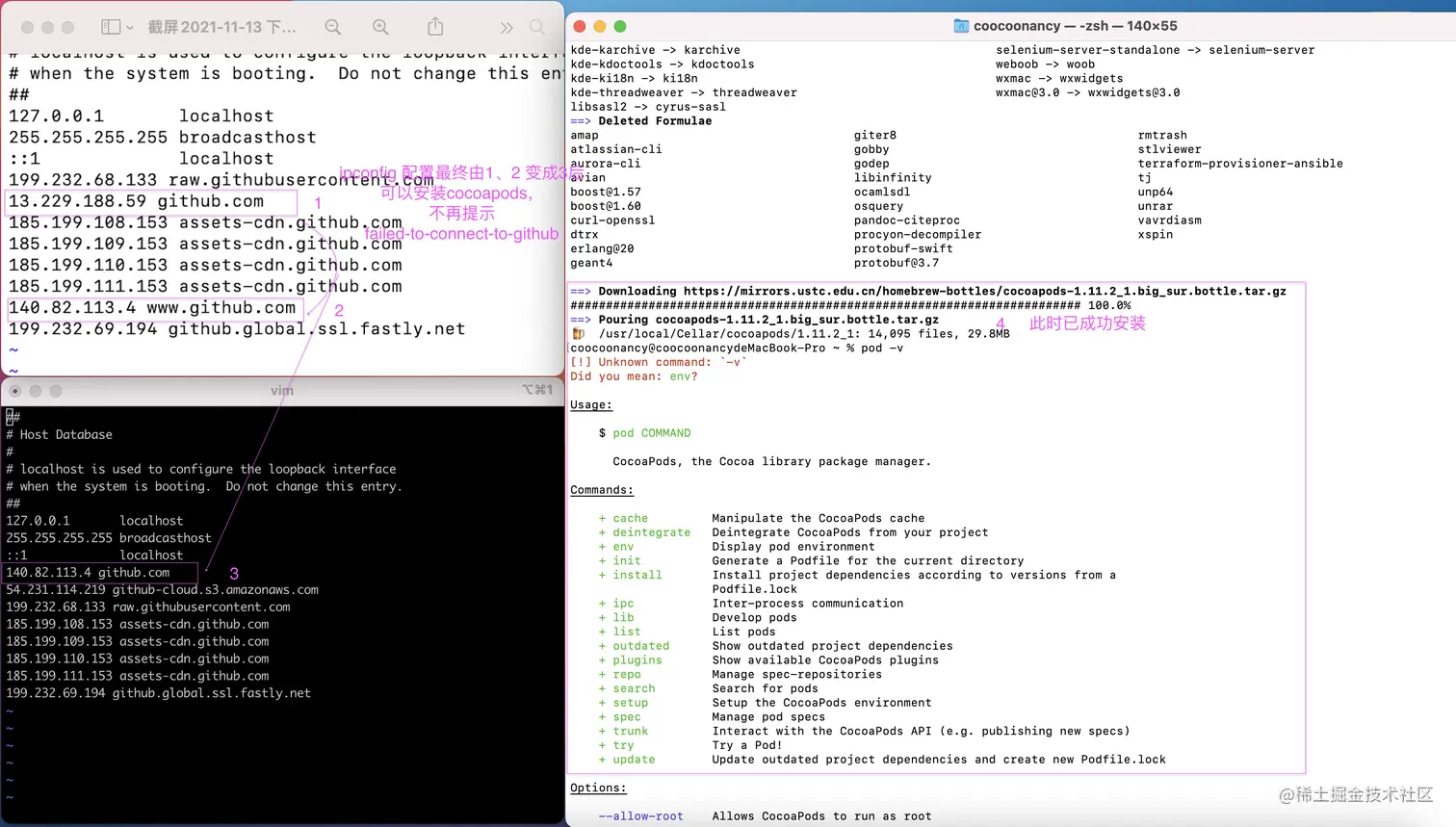This screenshot has width=1456, height=827.
Task: Toggle the Preview sidebar view icon
Action: tap(111, 27)
